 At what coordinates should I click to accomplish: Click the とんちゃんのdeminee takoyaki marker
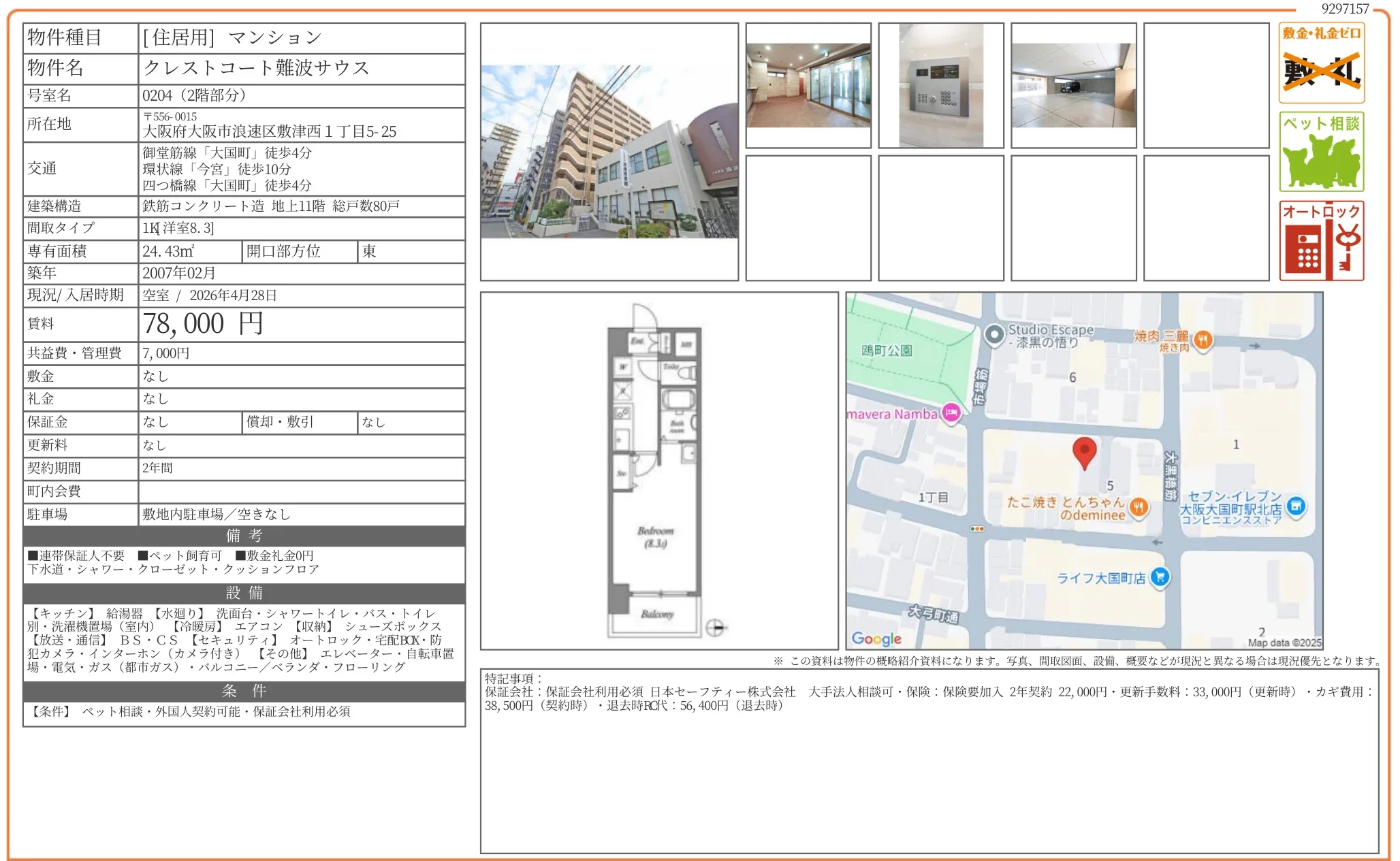(x=1138, y=508)
